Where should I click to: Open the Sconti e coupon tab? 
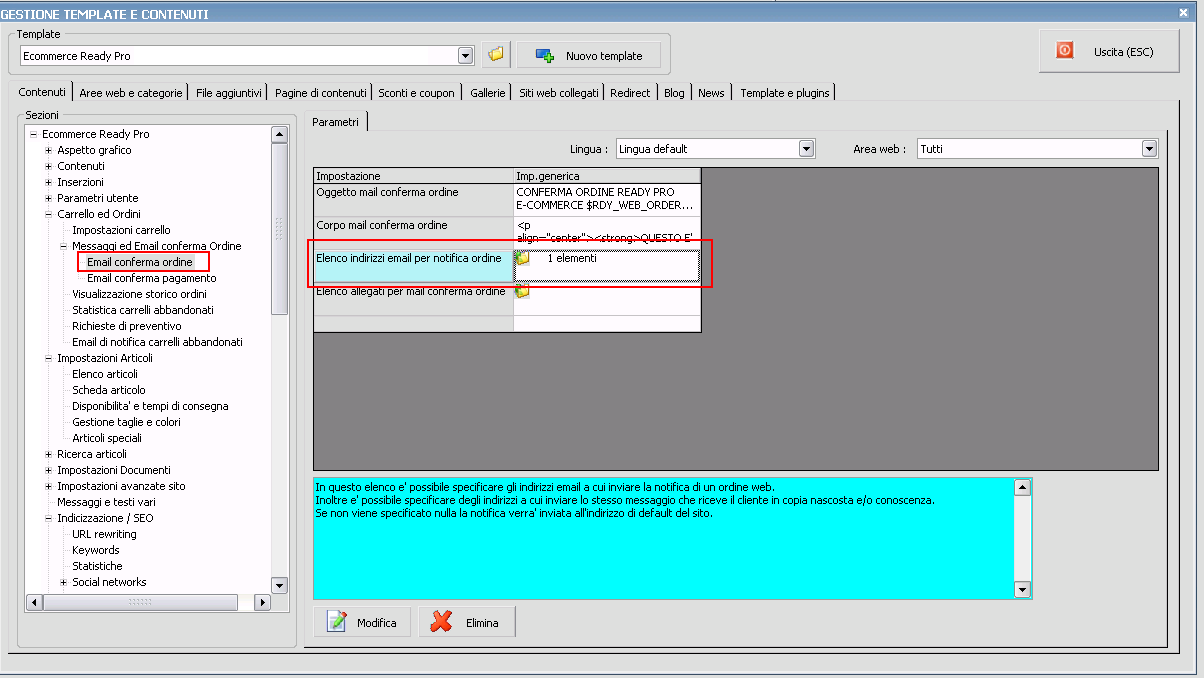click(416, 92)
